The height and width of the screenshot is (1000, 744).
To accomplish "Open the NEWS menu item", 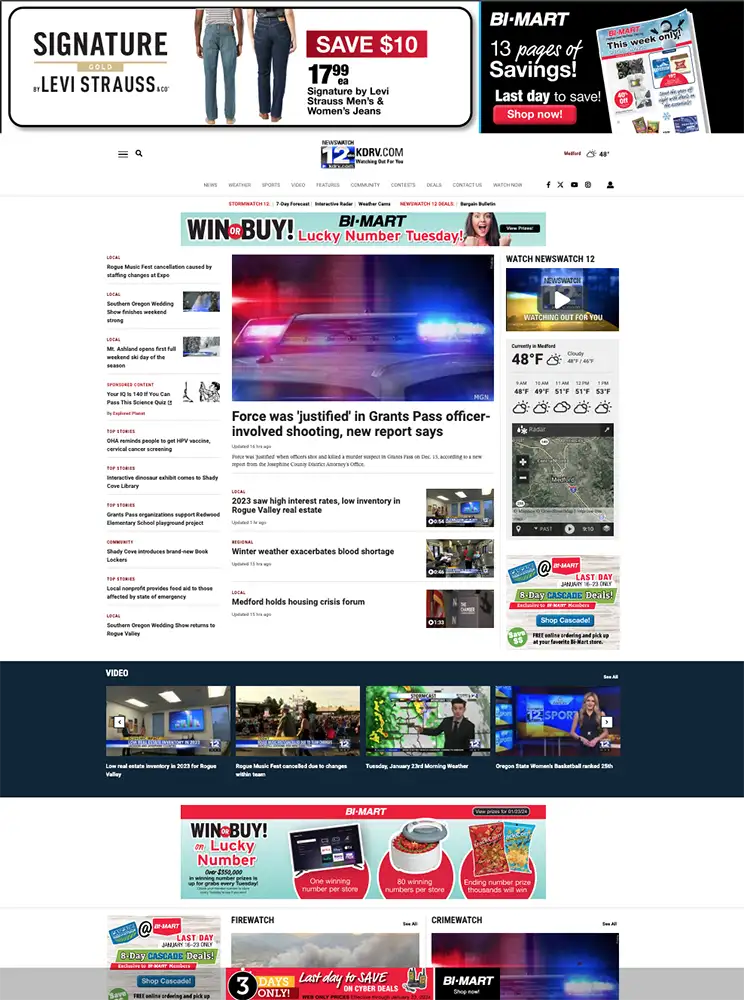I will click(x=210, y=185).
